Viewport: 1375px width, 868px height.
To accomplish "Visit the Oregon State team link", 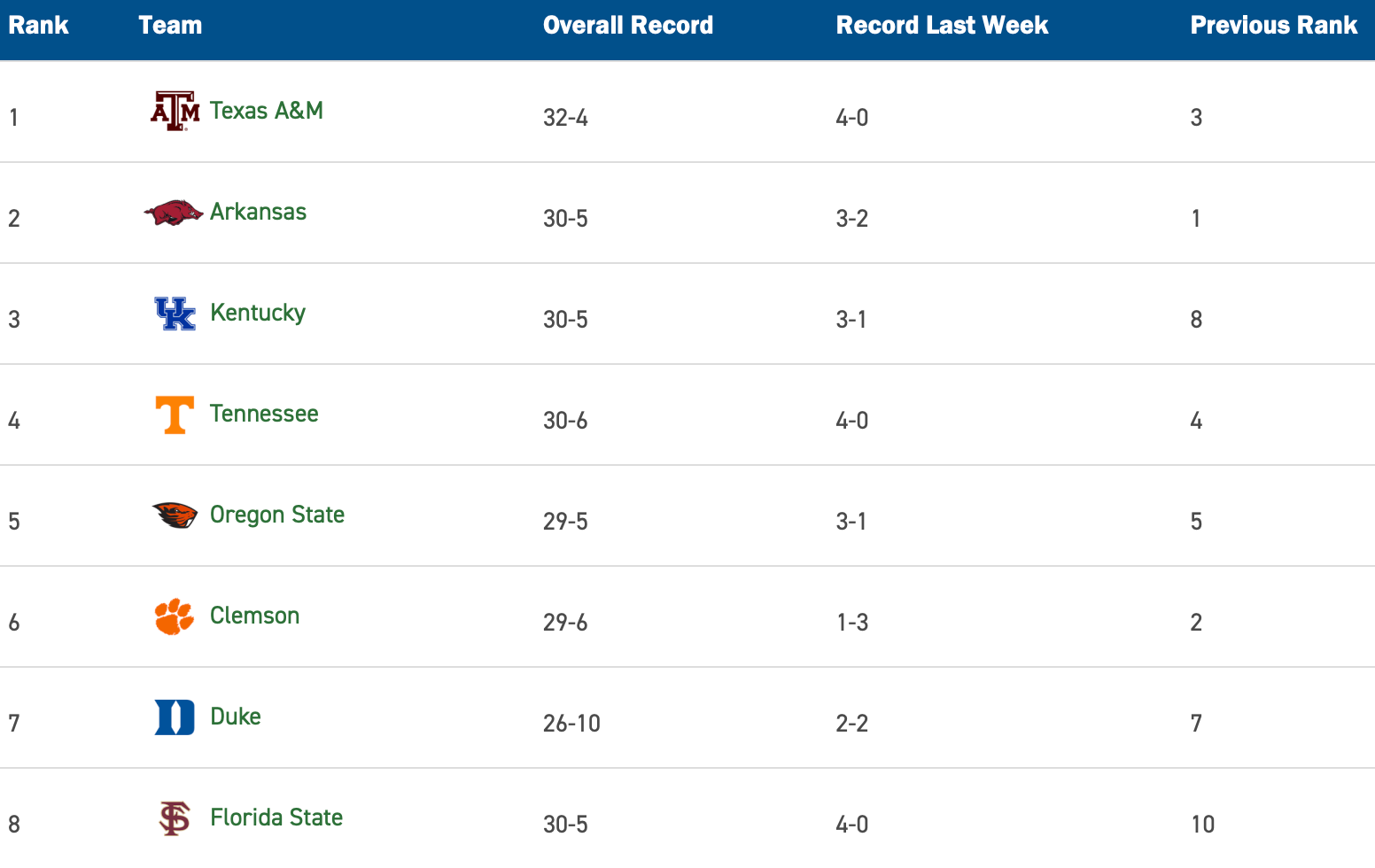I will (x=277, y=515).
